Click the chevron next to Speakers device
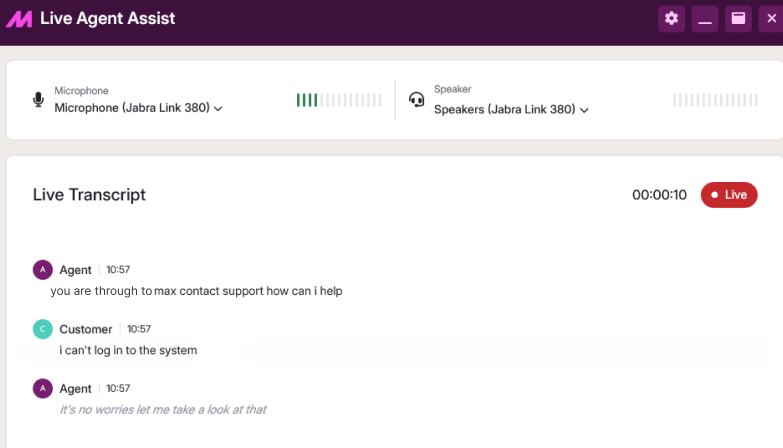Viewport: 783px width, 448px height. [x=584, y=110]
